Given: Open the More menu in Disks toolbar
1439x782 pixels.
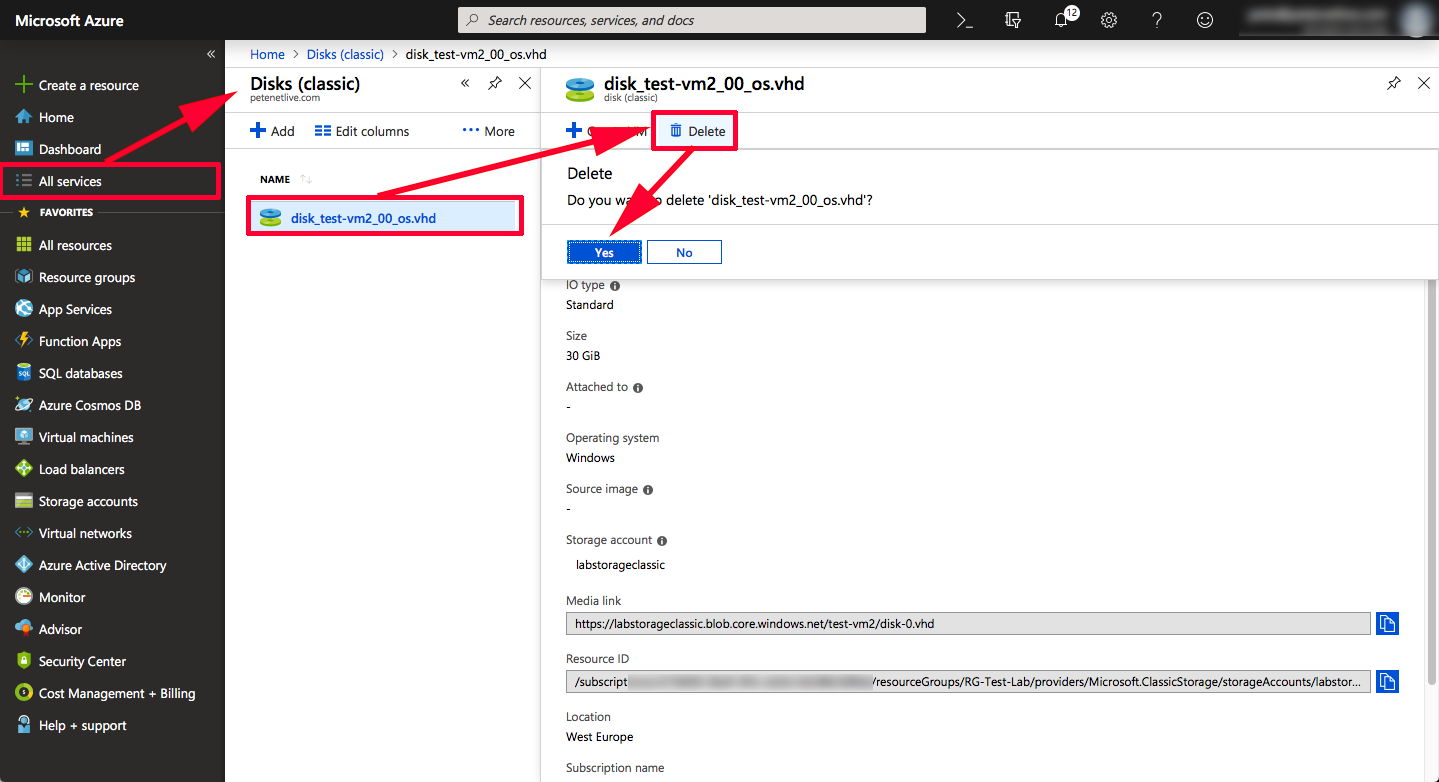Looking at the screenshot, I should click(489, 131).
